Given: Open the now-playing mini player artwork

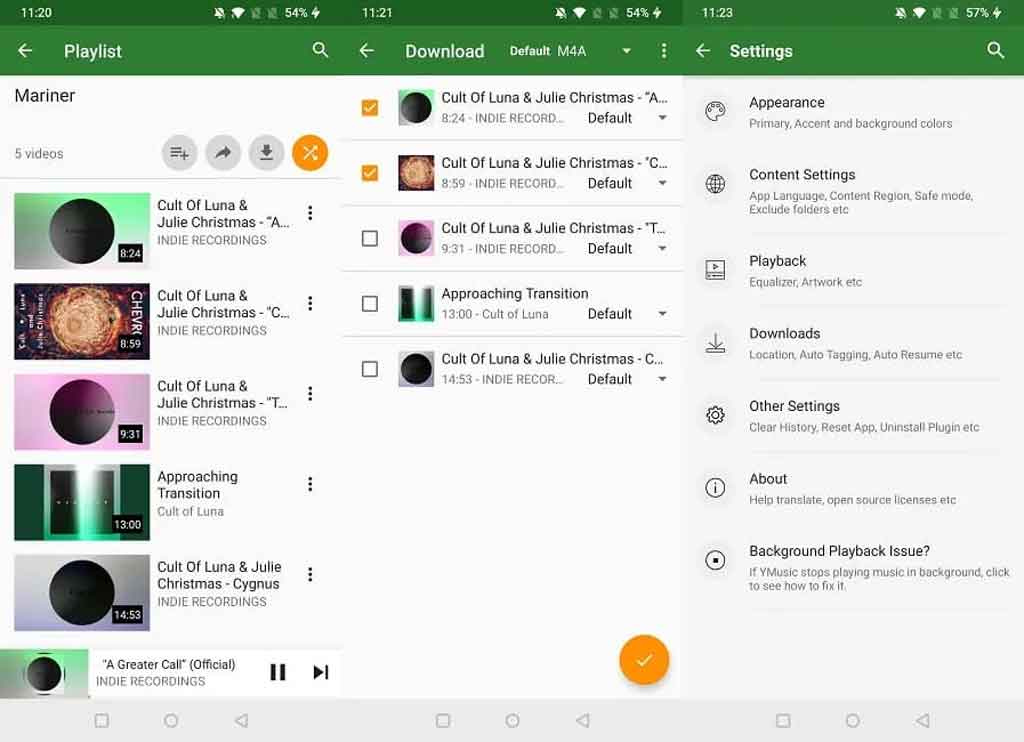Looking at the screenshot, I should point(44,673).
